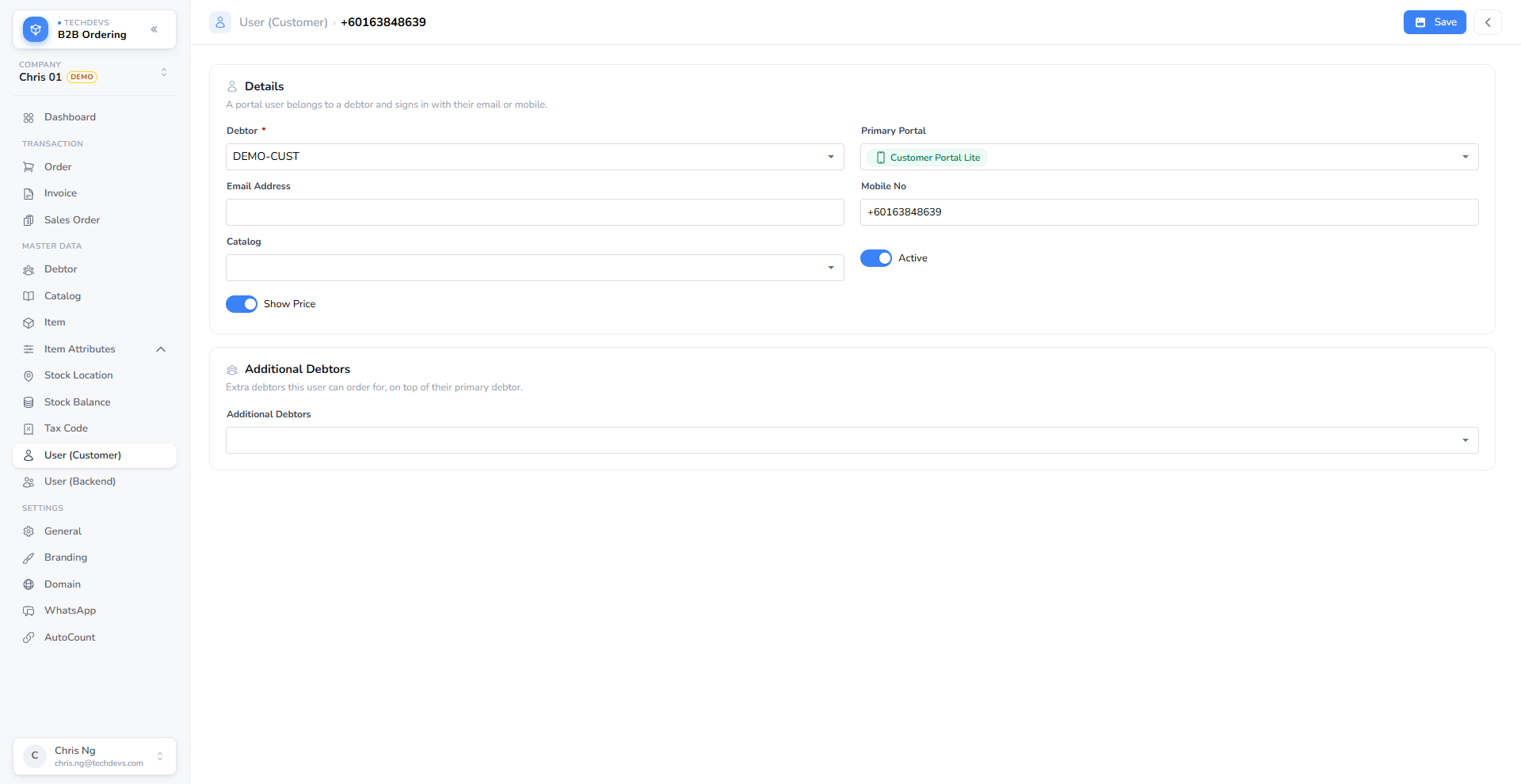Click the Catalog book icon

29,296
